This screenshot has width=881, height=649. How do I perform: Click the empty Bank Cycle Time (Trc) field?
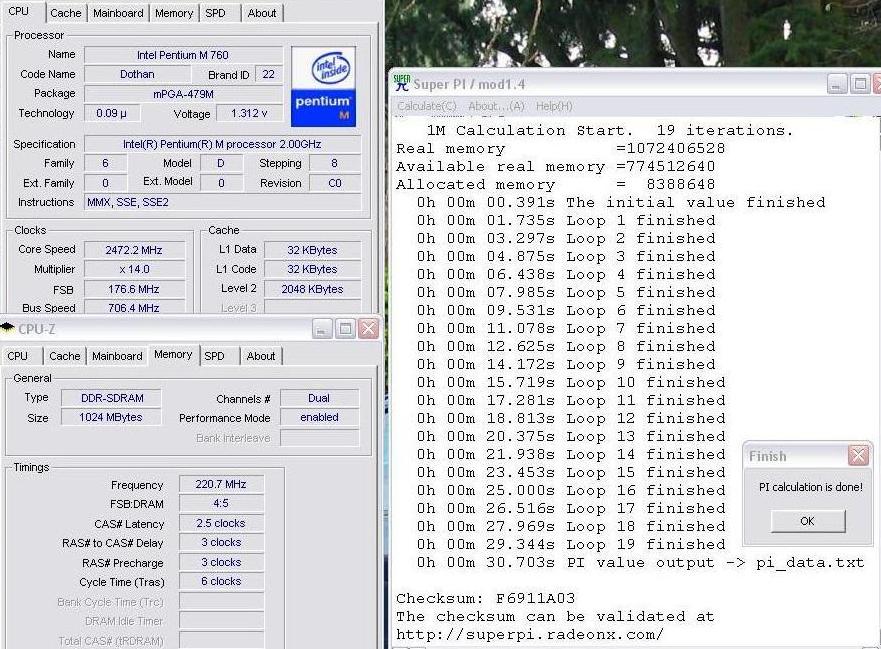(221, 601)
